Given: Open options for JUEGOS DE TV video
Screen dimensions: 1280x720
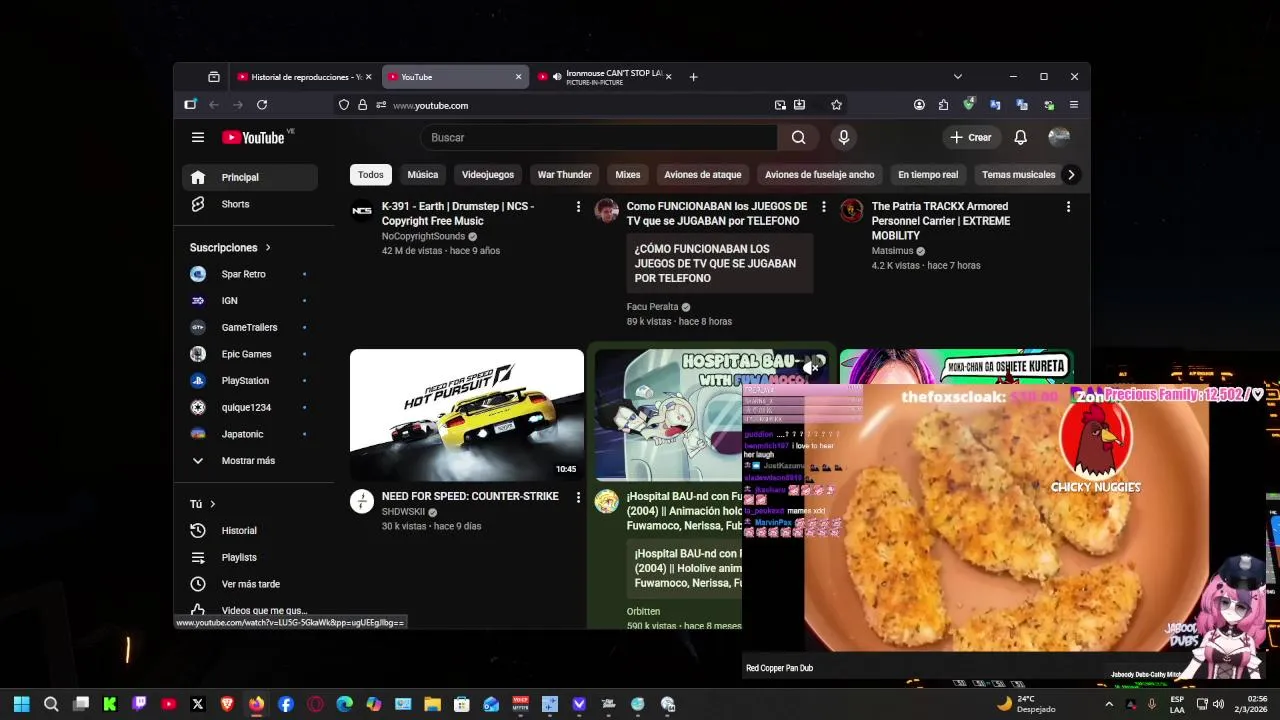Looking at the screenshot, I should pyautogui.click(x=823, y=207).
